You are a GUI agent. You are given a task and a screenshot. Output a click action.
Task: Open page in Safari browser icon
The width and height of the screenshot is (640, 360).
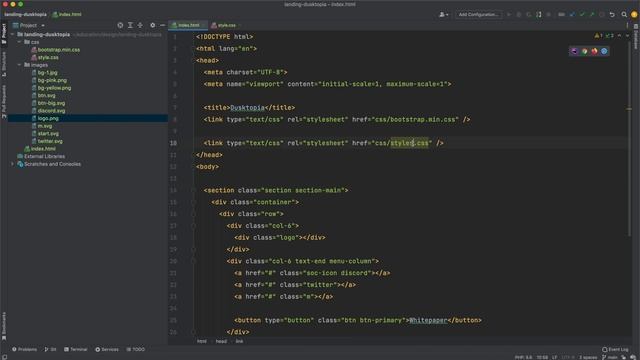(604, 51)
